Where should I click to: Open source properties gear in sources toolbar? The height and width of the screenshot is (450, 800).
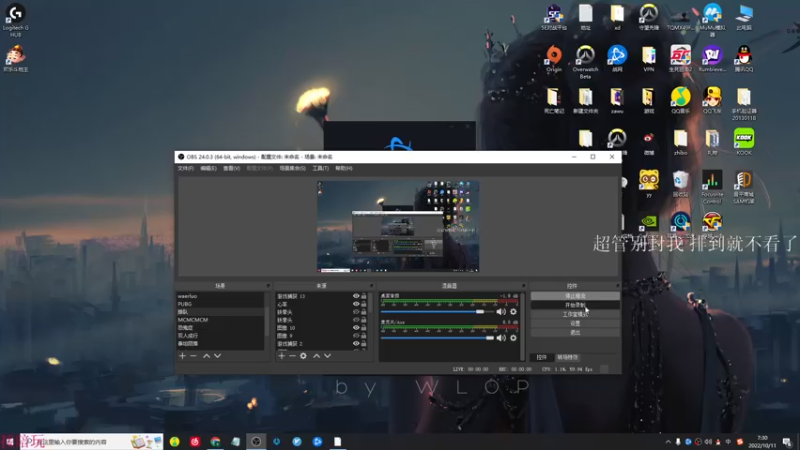303,356
